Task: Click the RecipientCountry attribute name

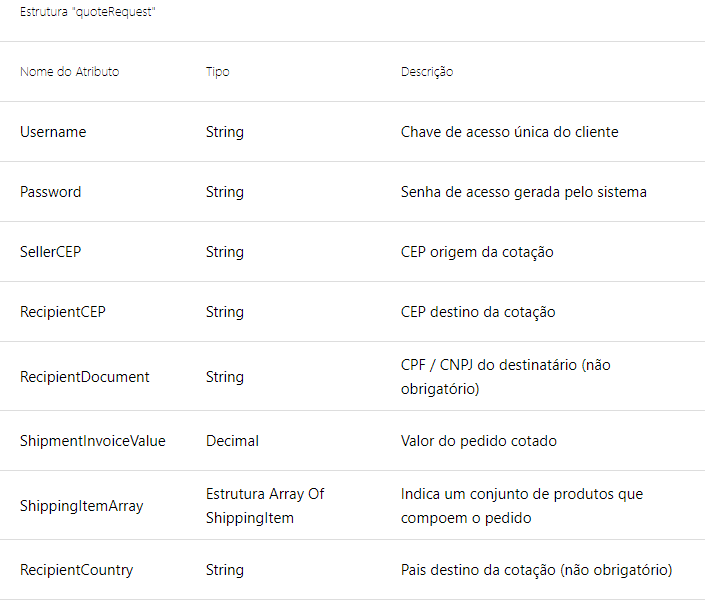Action: pyautogui.click(x=76, y=570)
